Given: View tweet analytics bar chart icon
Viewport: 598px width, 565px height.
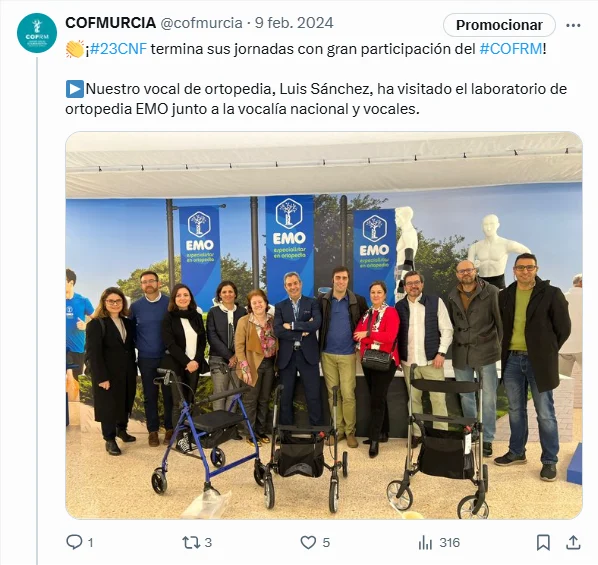Looking at the screenshot, I should (x=425, y=542).
